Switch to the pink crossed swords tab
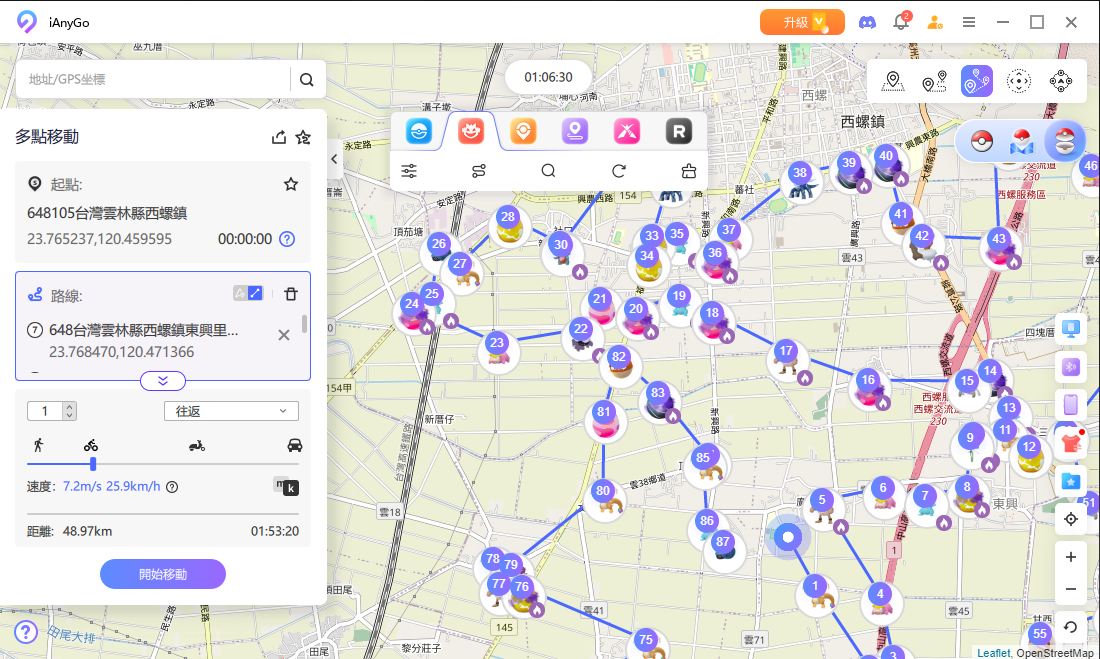The height and width of the screenshot is (659, 1100). pyautogui.click(x=626, y=131)
